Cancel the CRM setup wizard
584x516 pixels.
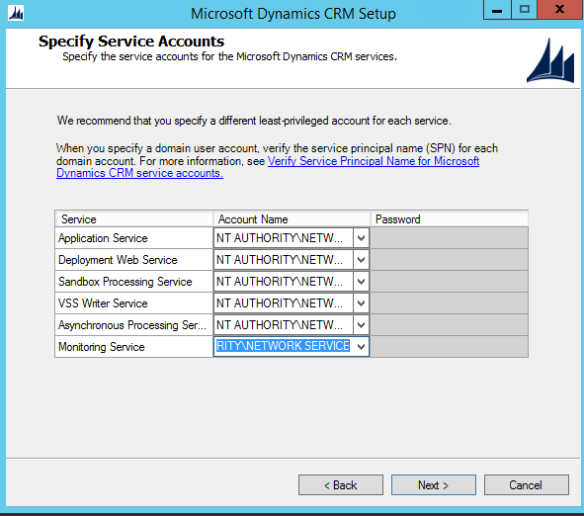pos(526,485)
